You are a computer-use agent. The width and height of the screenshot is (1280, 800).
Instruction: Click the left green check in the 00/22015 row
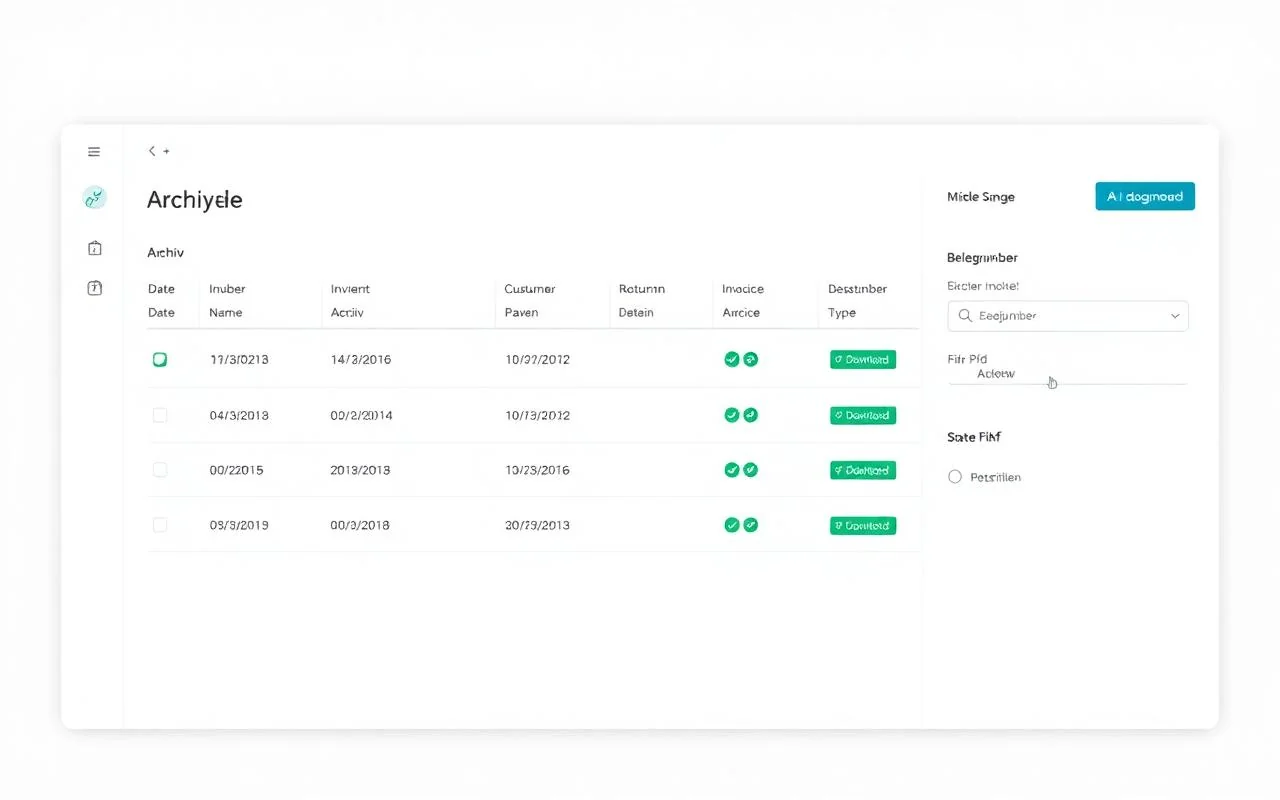click(731, 469)
